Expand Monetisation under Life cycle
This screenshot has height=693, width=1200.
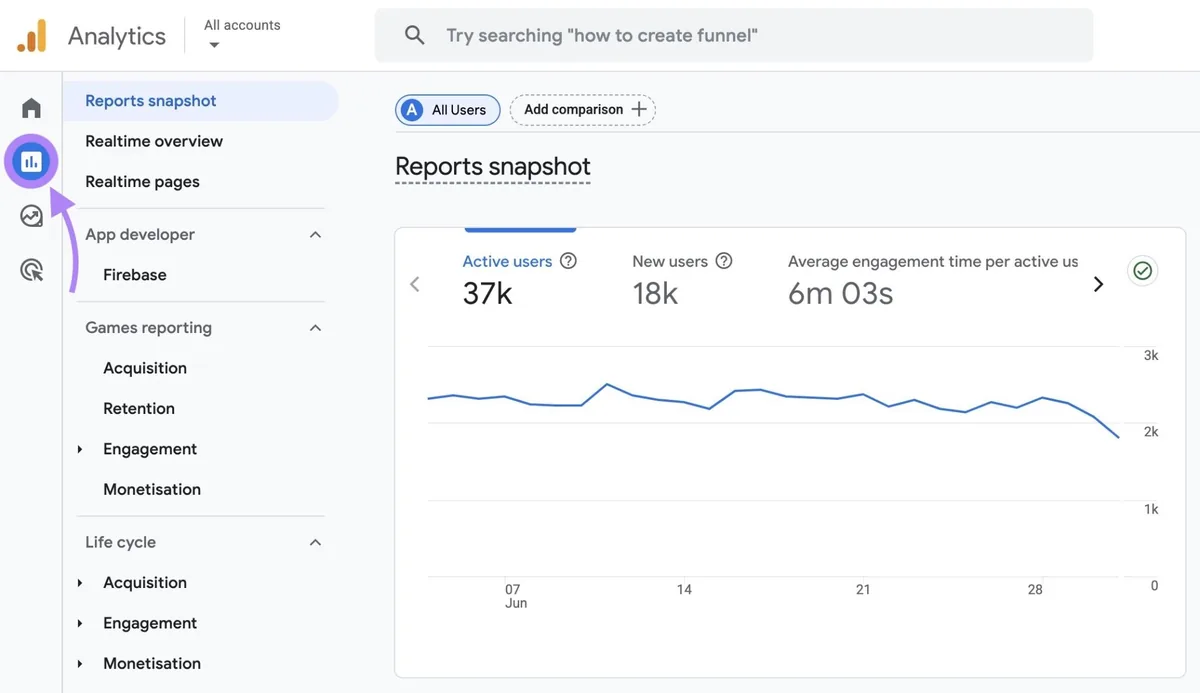[80, 664]
